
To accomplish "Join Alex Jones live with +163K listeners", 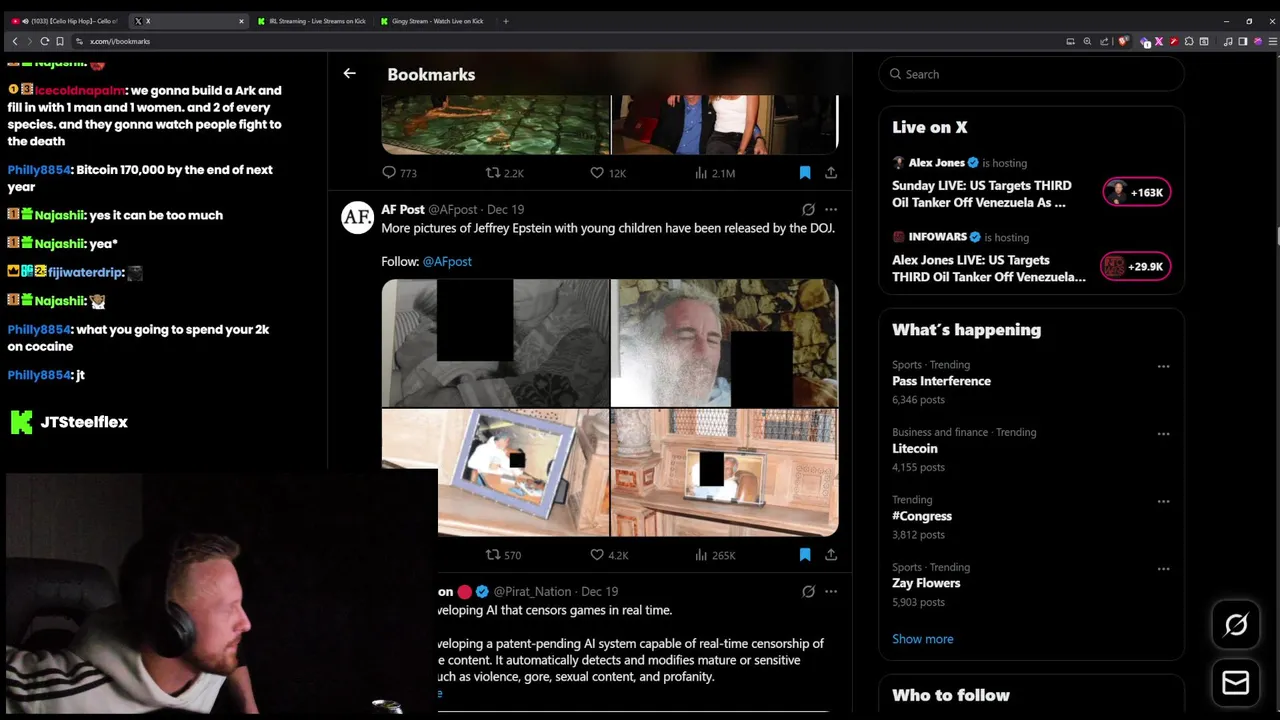I will pos(1136,192).
